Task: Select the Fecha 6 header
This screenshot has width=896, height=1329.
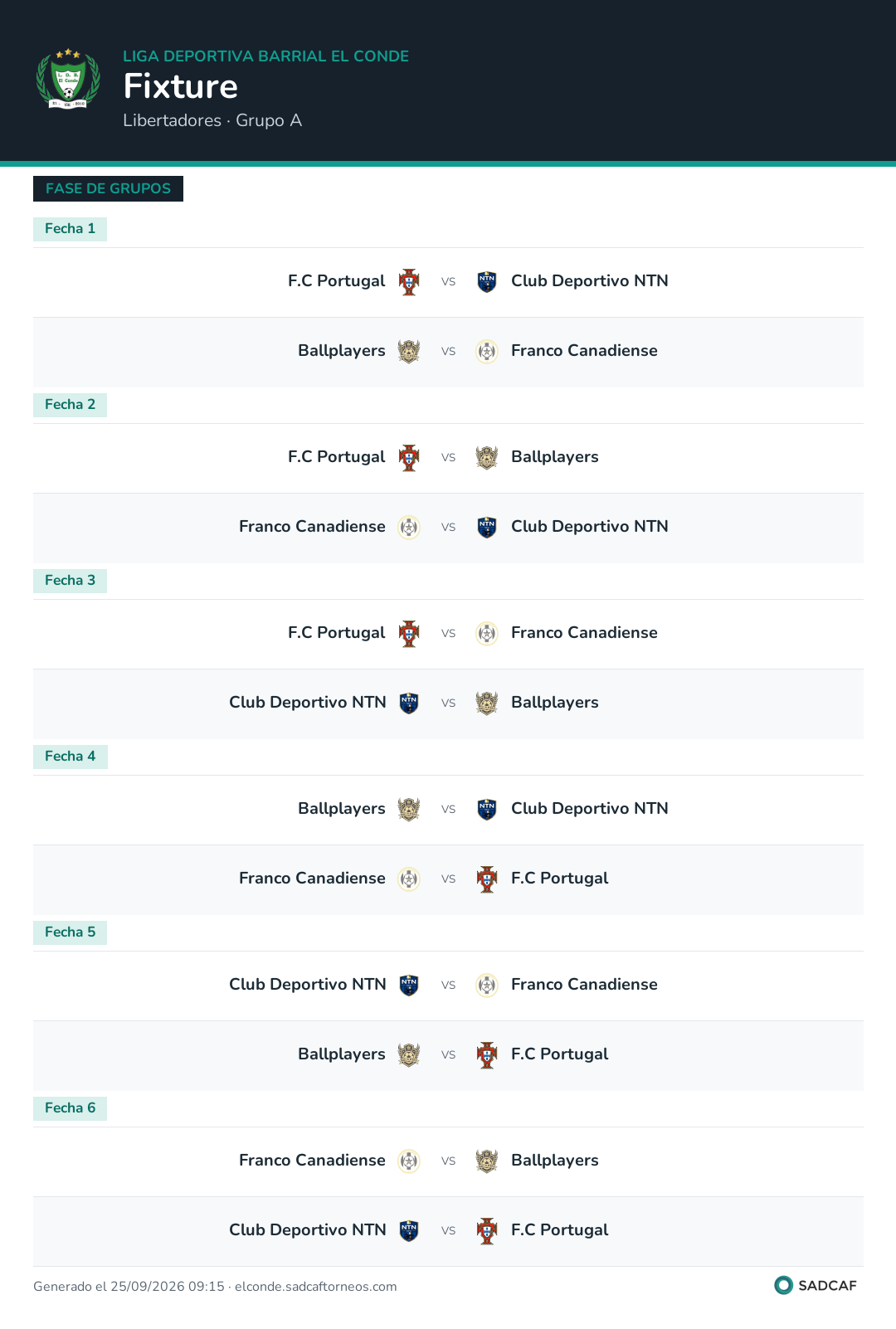Action: [x=70, y=1108]
